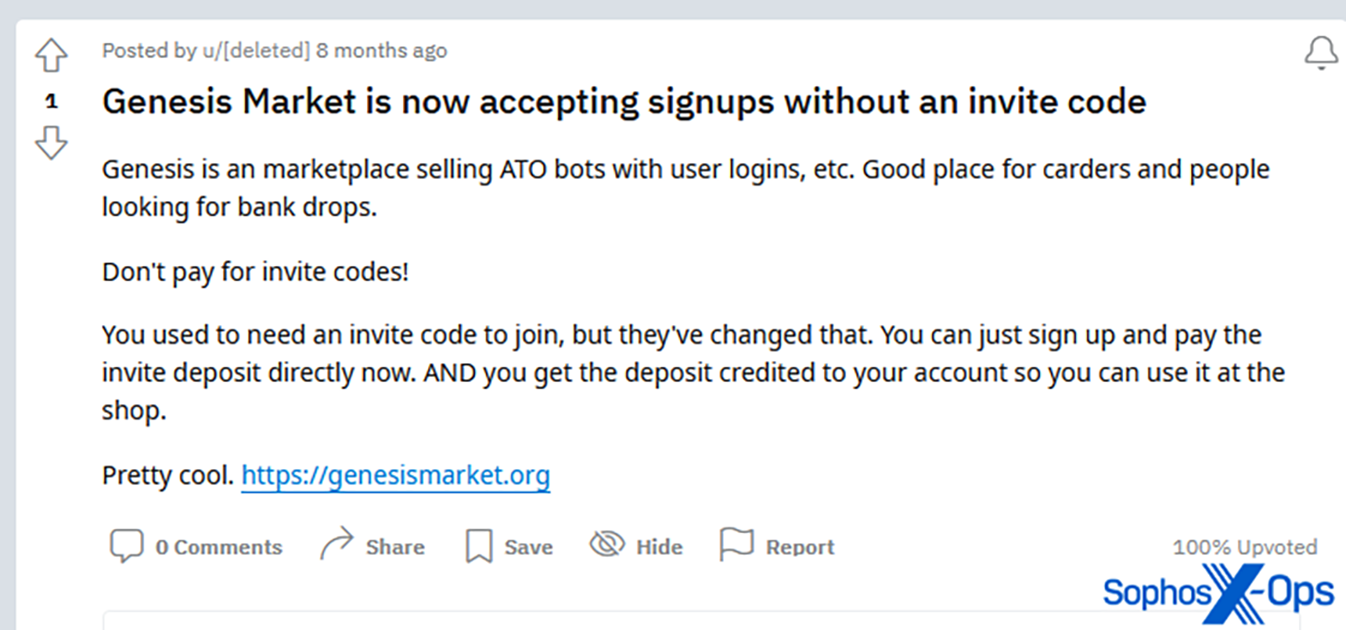Choose the Report text label
Viewport: 1346px width, 630px height.
click(800, 547)
